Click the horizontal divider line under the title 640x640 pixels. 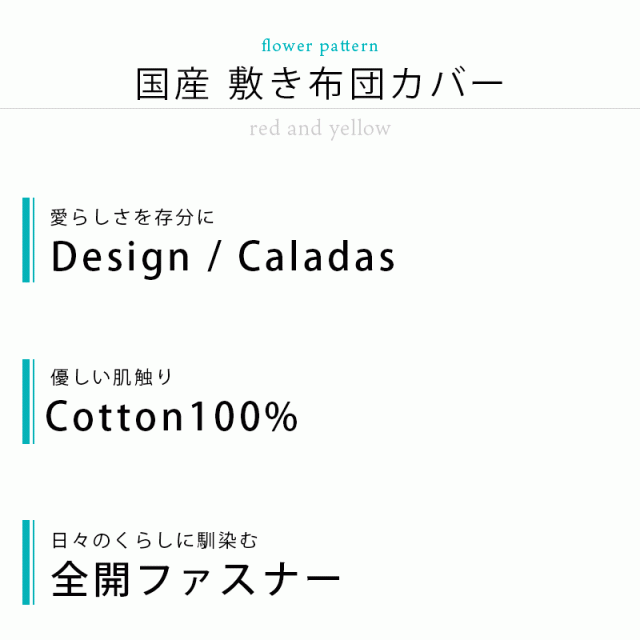[320, 108]
